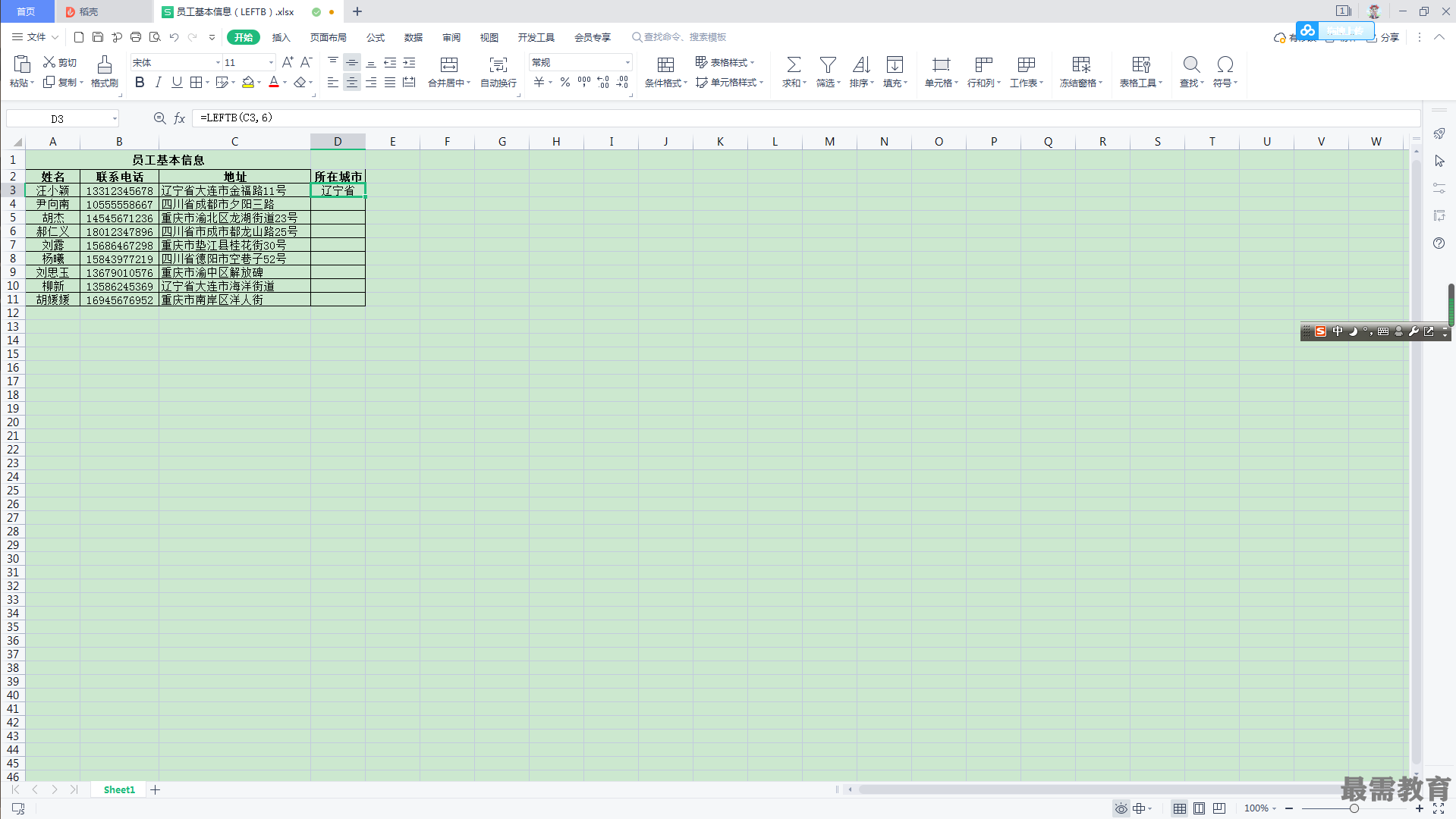The height and width of the screenshot is (819, 1456).
Task: Toggle align text right
Action: [371, 83]
